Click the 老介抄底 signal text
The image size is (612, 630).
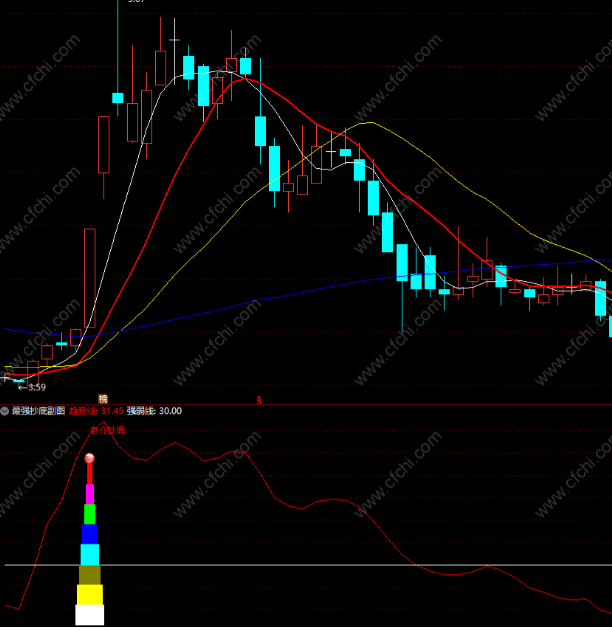107,430
